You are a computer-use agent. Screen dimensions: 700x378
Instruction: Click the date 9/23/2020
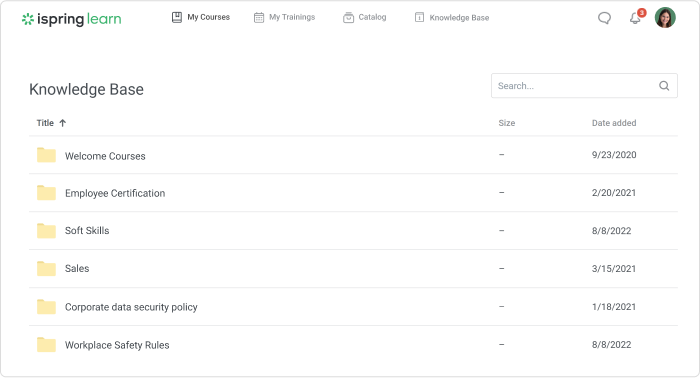(x=614, y=155)
